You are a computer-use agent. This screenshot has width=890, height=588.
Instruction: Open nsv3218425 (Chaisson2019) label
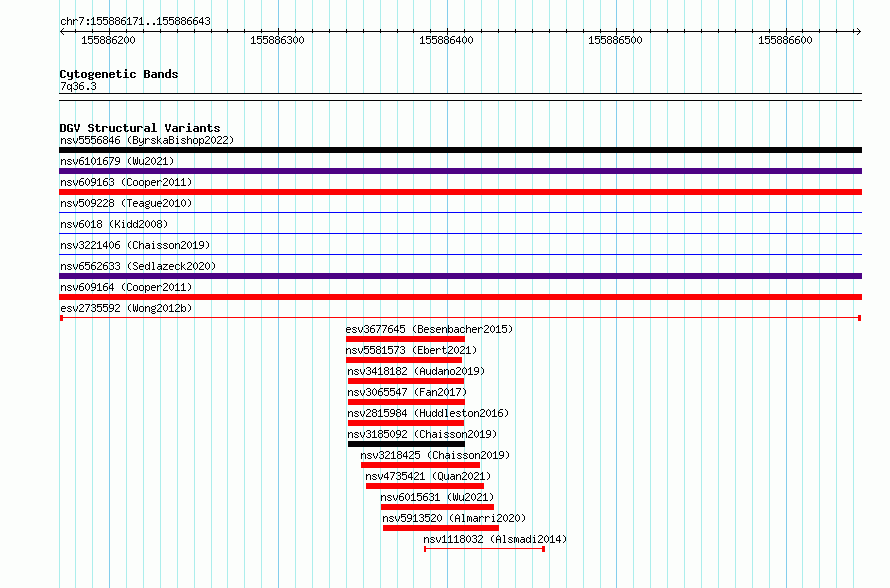pos(435,455)
